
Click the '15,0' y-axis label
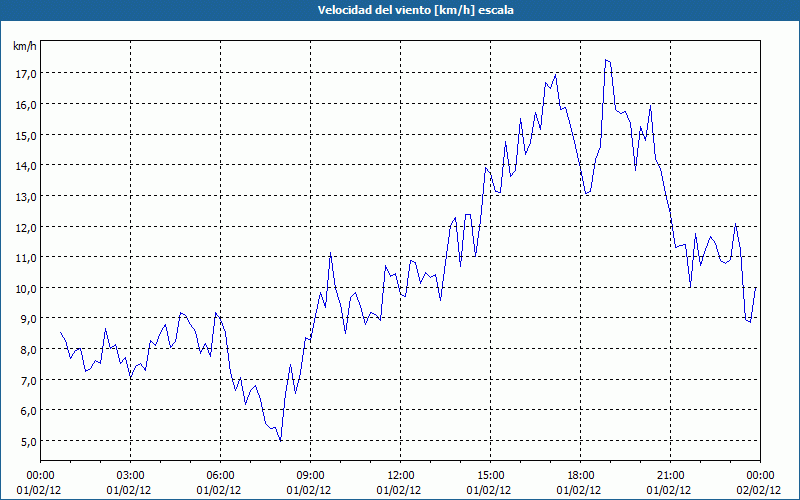[26, 135]
